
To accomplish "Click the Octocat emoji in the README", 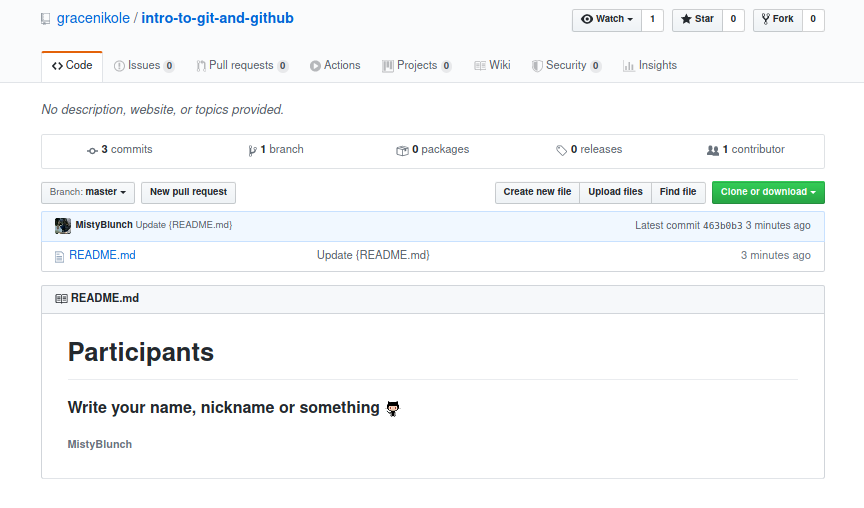I will (x=392, y=408).
